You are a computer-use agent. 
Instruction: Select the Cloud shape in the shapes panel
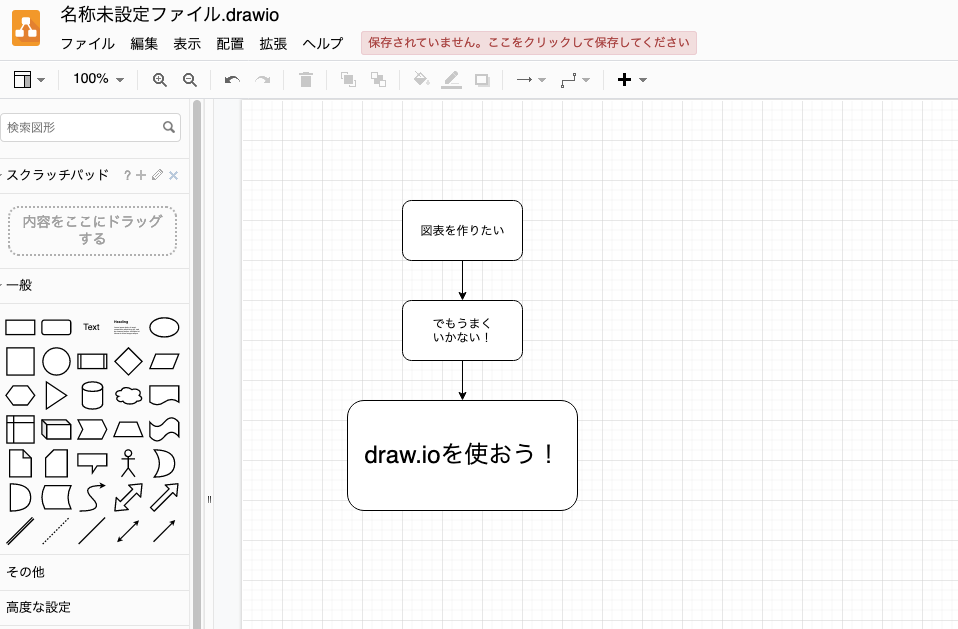(128, 395)
